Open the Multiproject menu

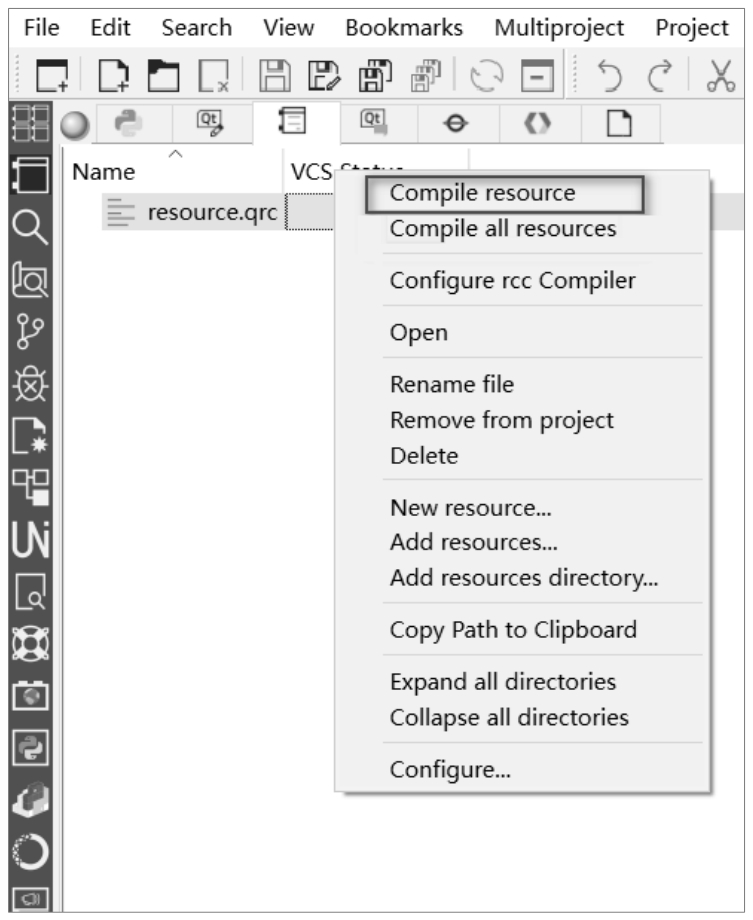559,28
